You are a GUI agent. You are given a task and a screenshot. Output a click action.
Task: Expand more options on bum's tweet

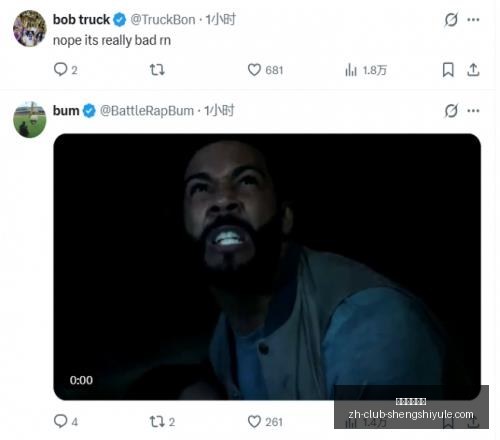[473, 111]
